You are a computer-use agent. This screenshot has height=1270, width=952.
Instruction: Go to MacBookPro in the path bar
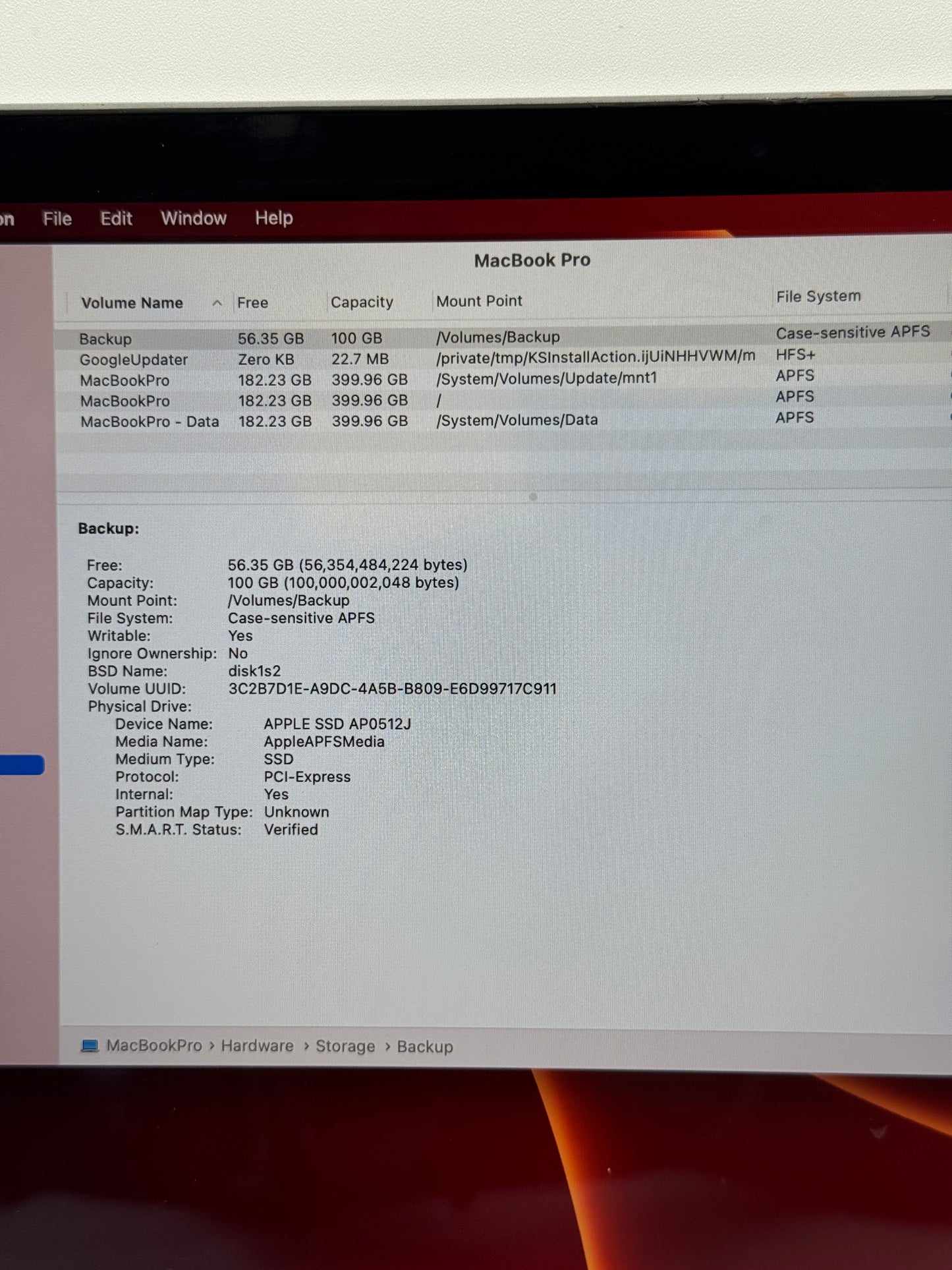[154, 1046]
